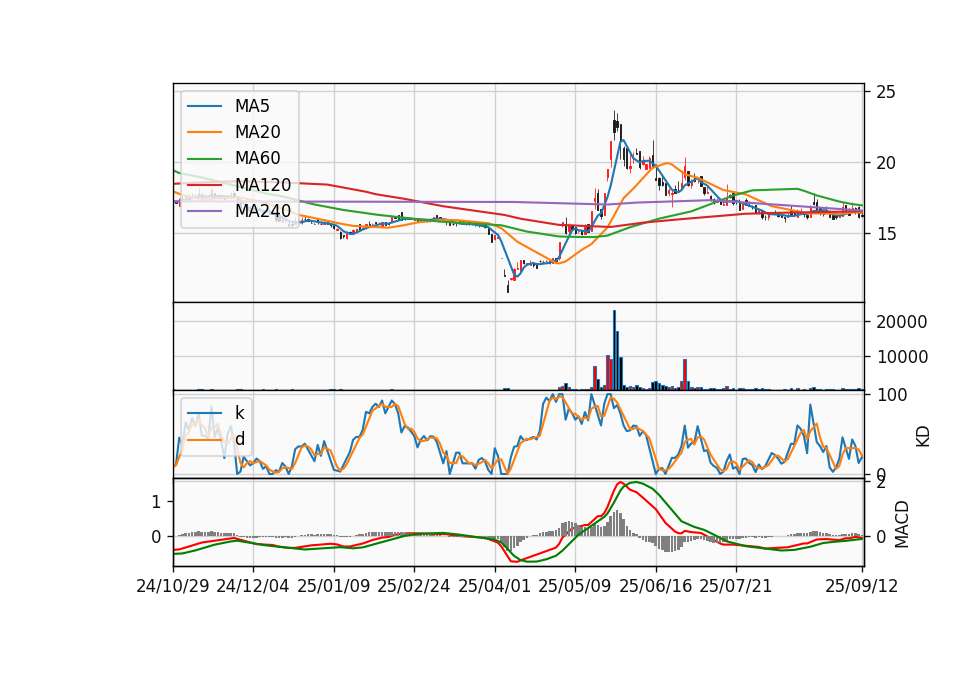Click the 24/10/29 date axis label
This screenshot has height=690, width=960.
tap(173, 586)
